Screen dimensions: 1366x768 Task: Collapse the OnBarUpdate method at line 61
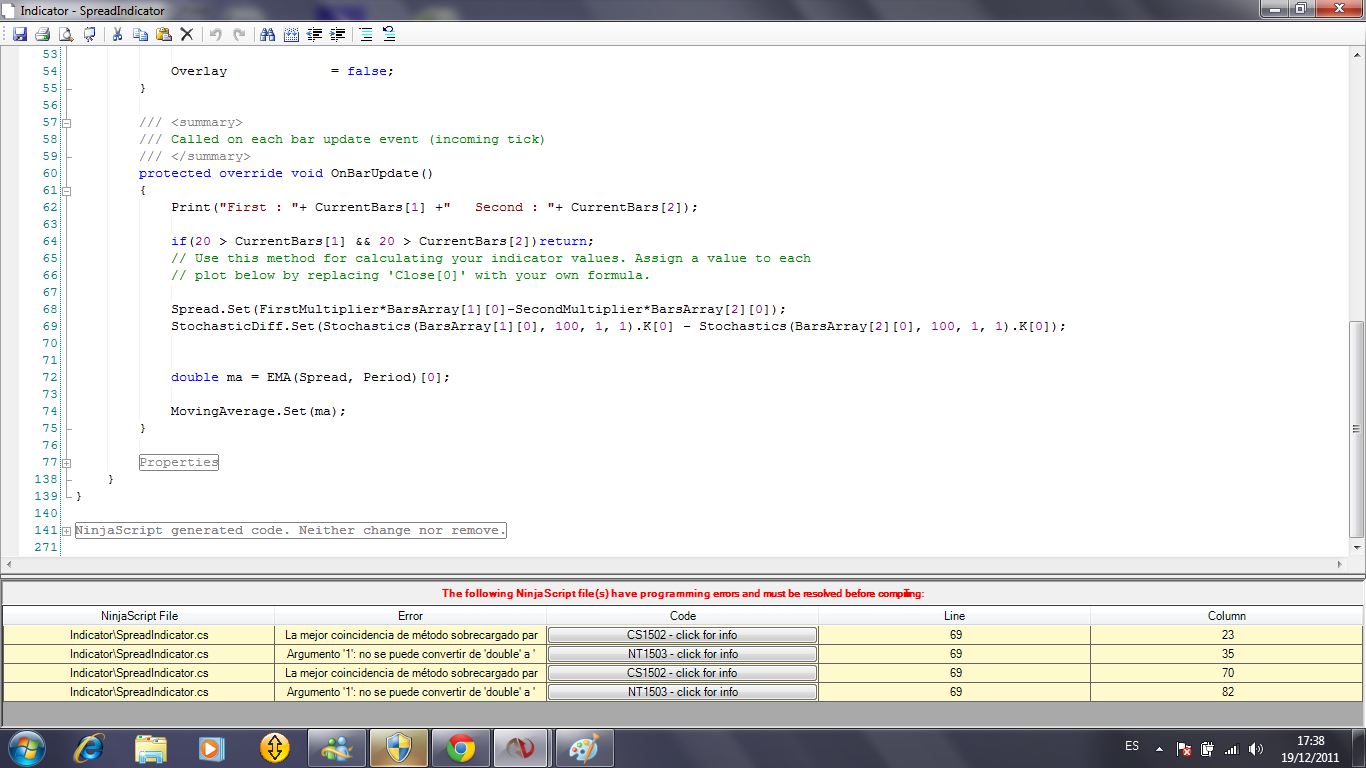67,191
